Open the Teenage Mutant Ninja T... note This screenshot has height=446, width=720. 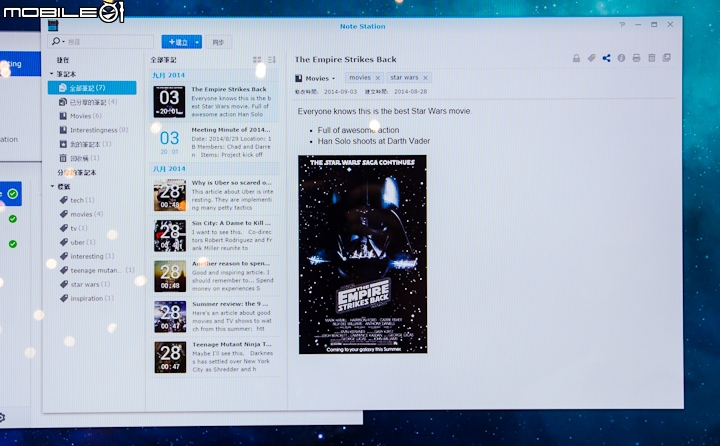coord(214,357)
